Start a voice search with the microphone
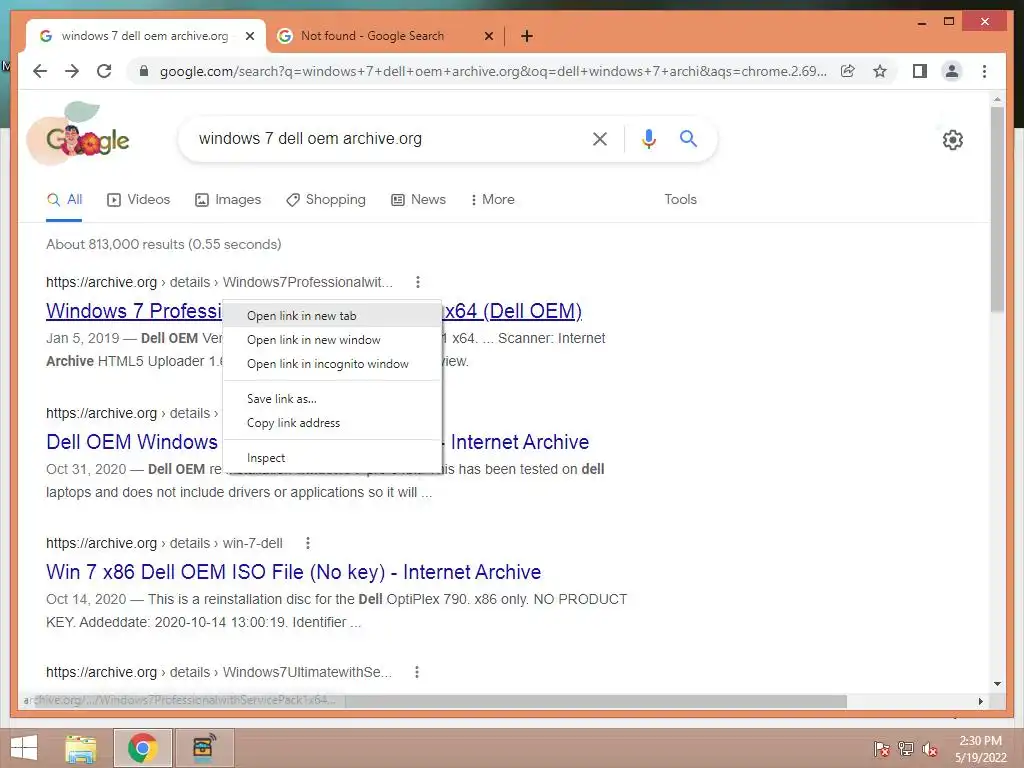Viewport: 1024px width, 768px height. [x=648, y=138]
